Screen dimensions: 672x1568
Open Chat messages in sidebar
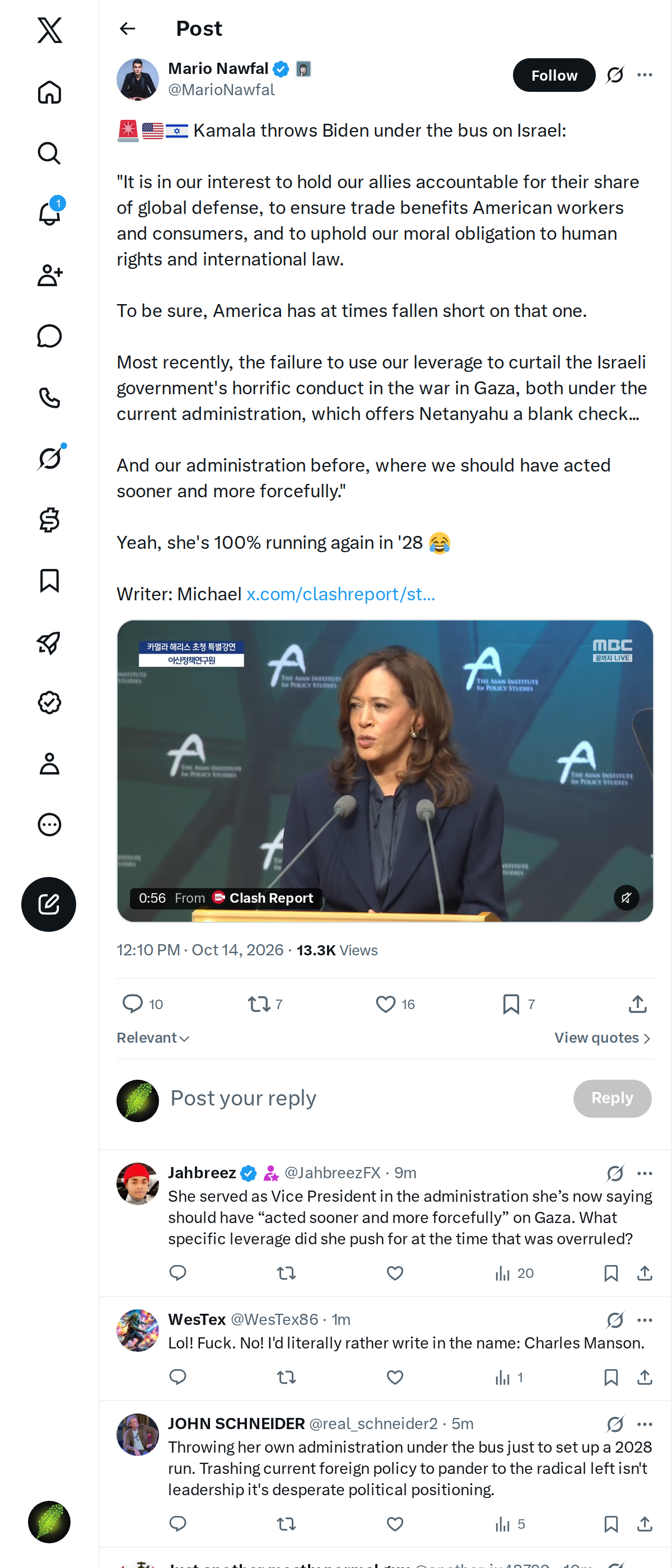[49, 336]
